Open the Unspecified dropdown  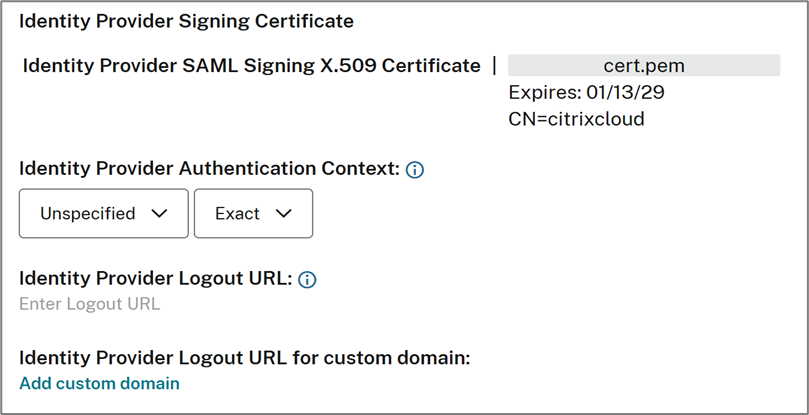pos(103,213)
